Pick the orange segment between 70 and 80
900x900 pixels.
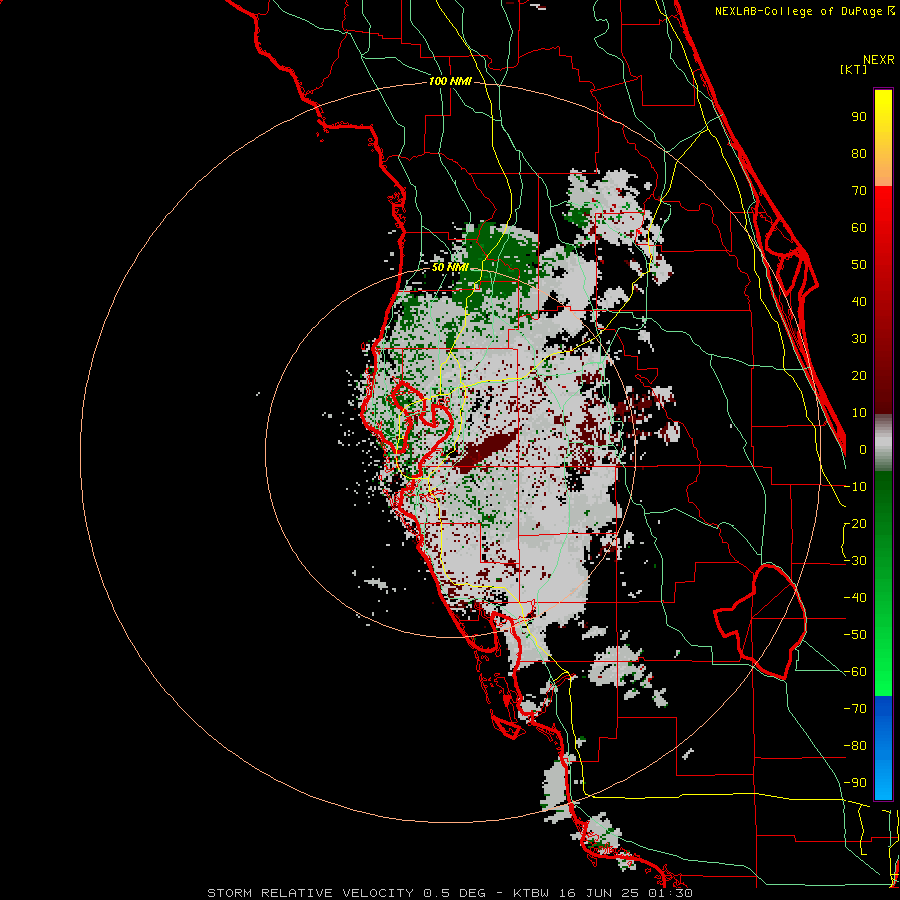[883, 170]
